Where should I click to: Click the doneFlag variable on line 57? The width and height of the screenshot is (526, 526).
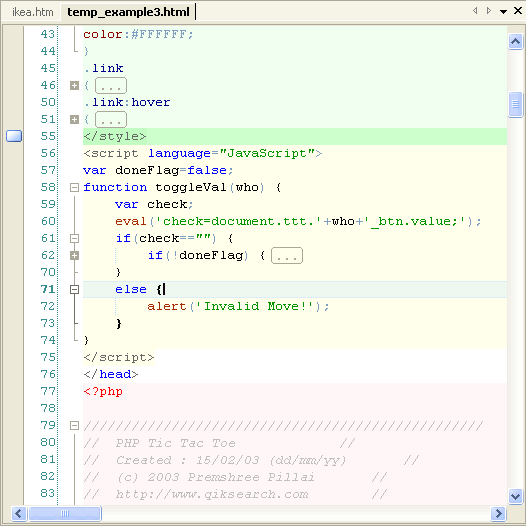point(147,170)
